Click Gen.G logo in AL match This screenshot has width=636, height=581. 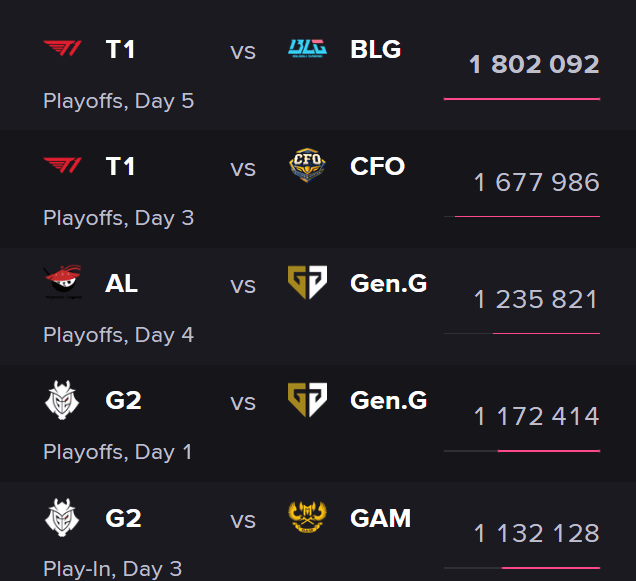point(307,282)
